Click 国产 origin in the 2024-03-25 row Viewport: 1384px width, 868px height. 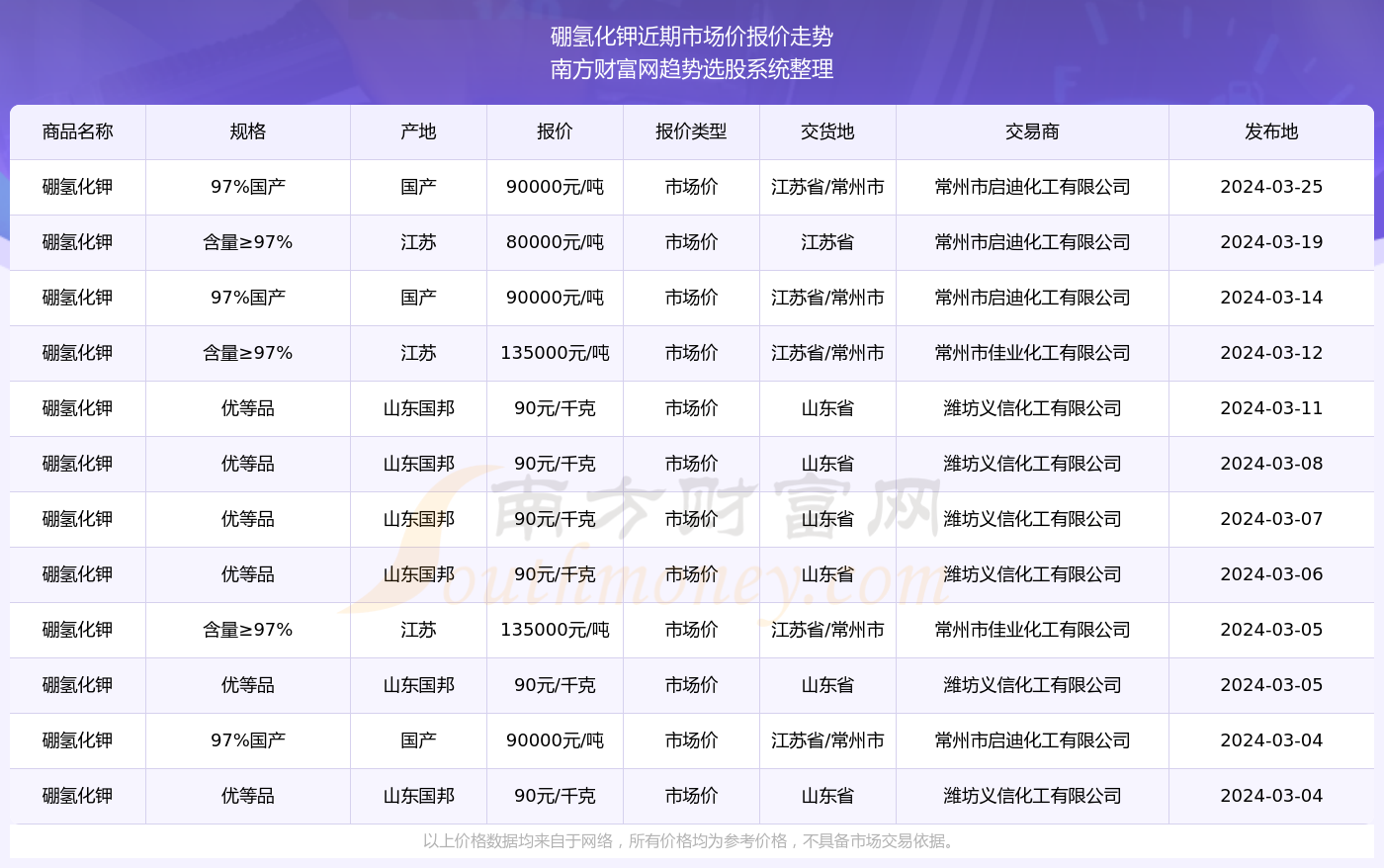click(x=419, y=187)
